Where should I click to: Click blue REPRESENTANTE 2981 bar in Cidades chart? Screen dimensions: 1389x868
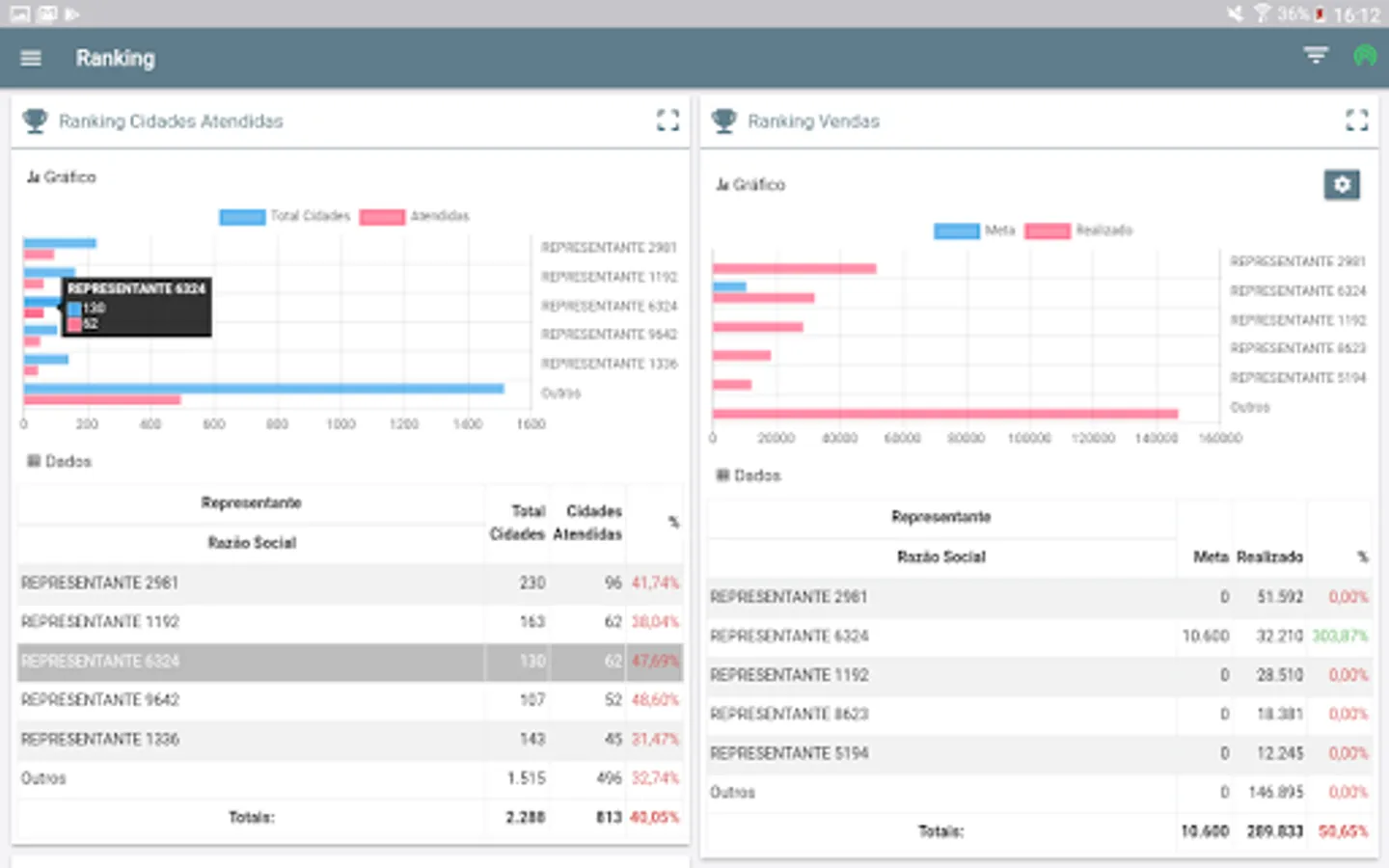click(x=60, y=243)
